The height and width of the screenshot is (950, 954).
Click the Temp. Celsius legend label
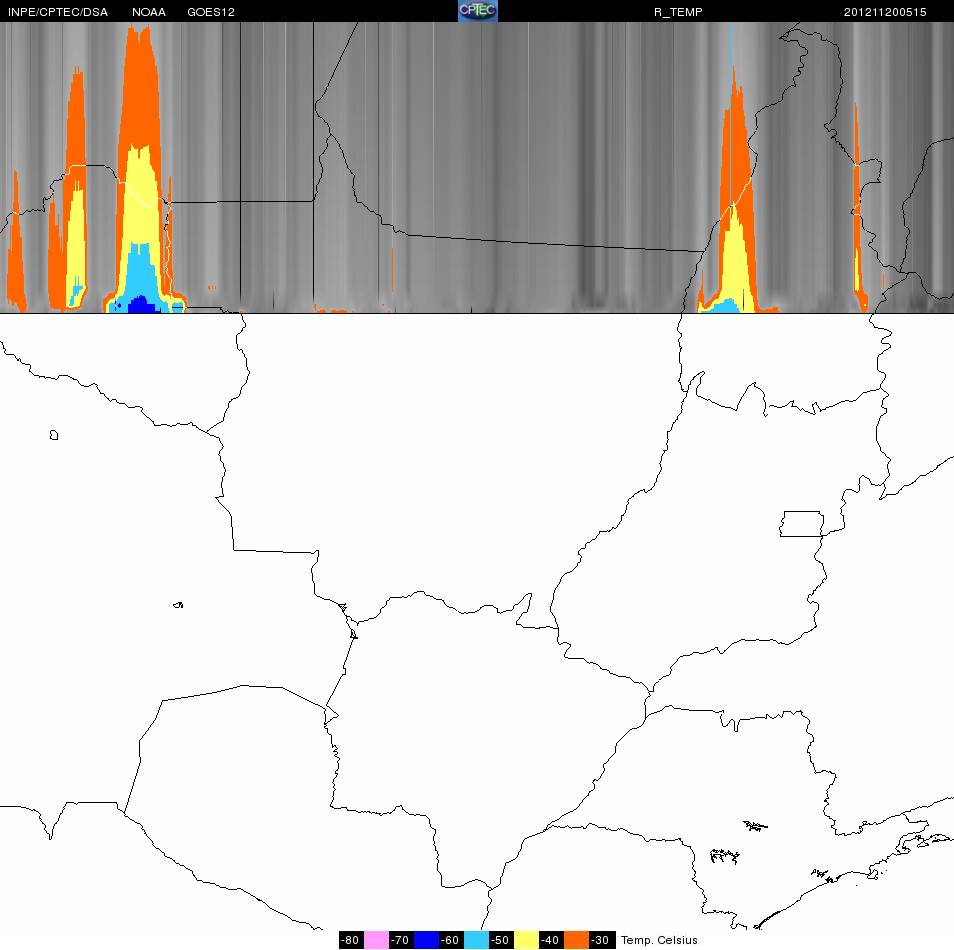pyautogui.click(x=659, y=940)
